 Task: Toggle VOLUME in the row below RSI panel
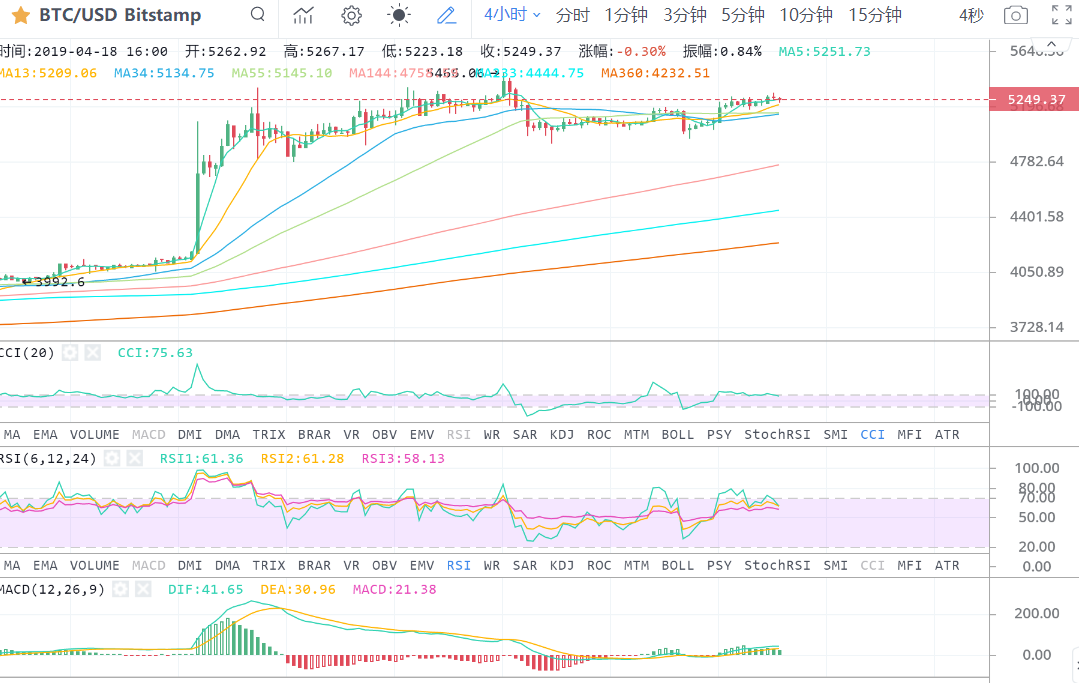click(95, 566)
